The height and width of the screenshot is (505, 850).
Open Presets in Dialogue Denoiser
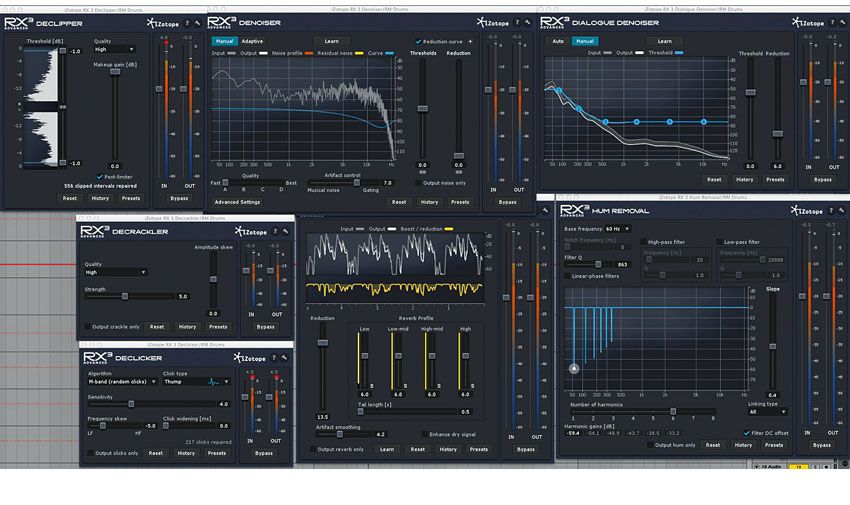click(775, 179)
